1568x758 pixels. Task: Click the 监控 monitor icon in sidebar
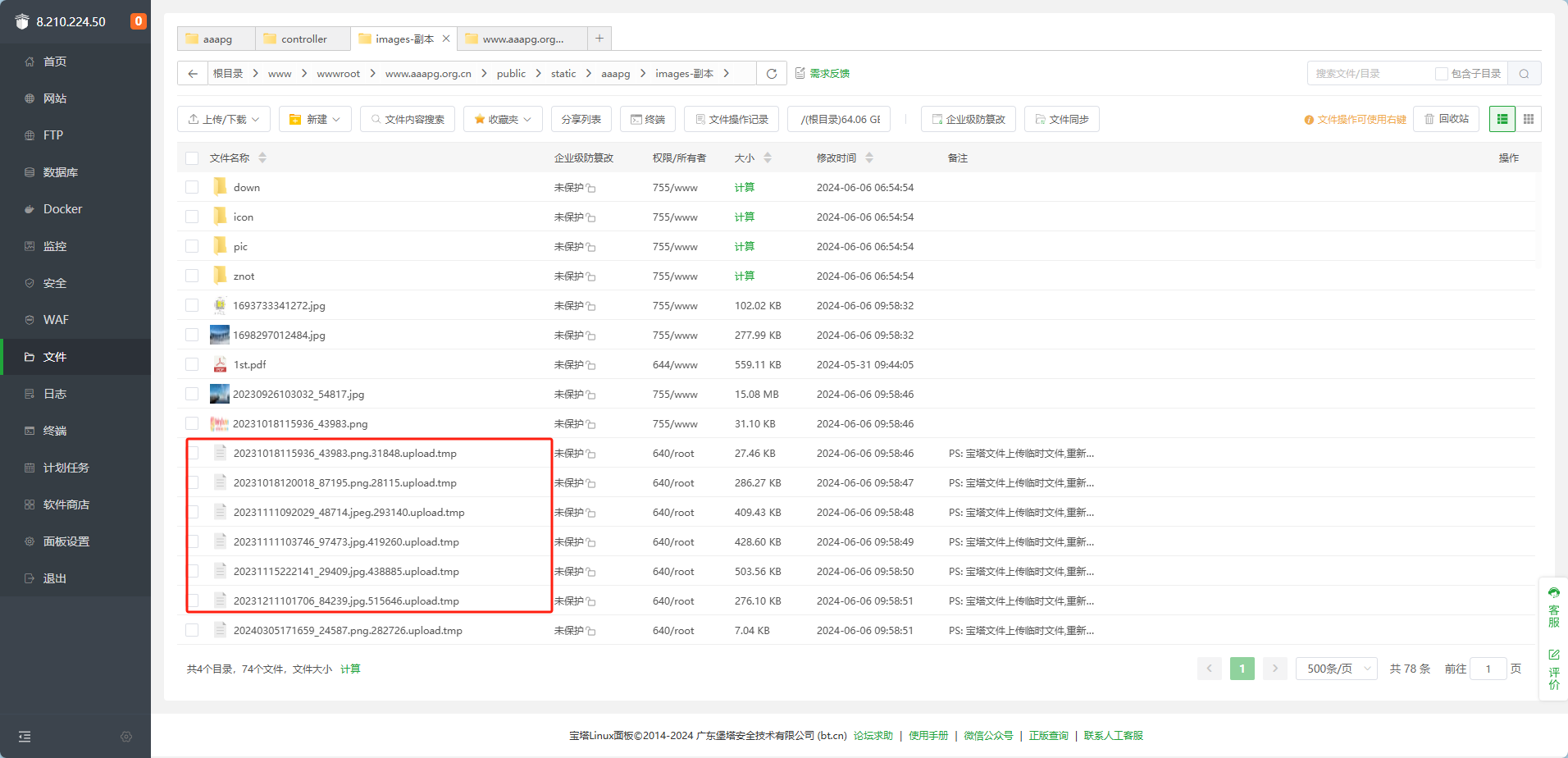(x=30, y=246)
